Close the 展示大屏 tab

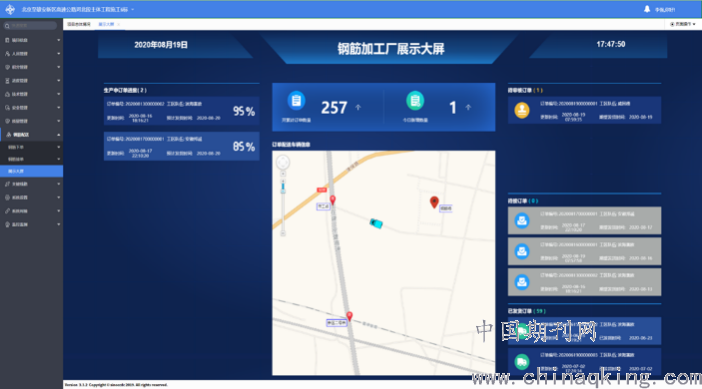pos(118,24)
